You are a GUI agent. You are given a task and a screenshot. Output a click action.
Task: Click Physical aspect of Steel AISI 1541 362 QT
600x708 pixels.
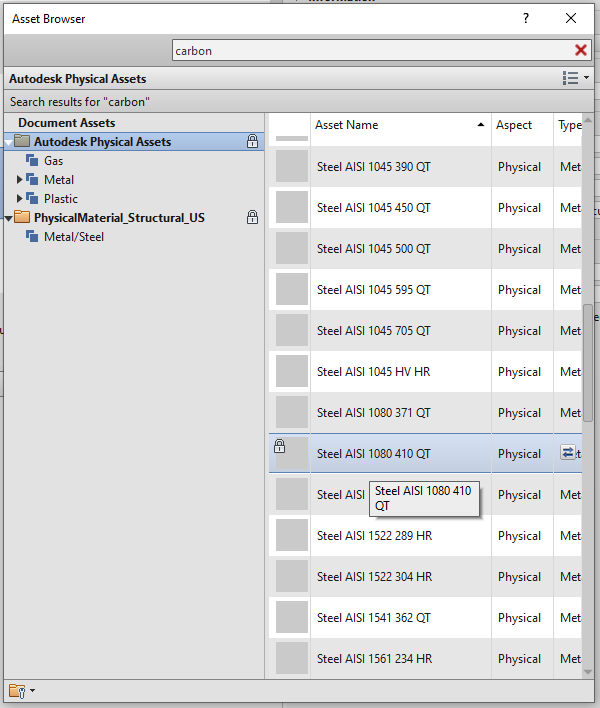[x=519, y=618]
